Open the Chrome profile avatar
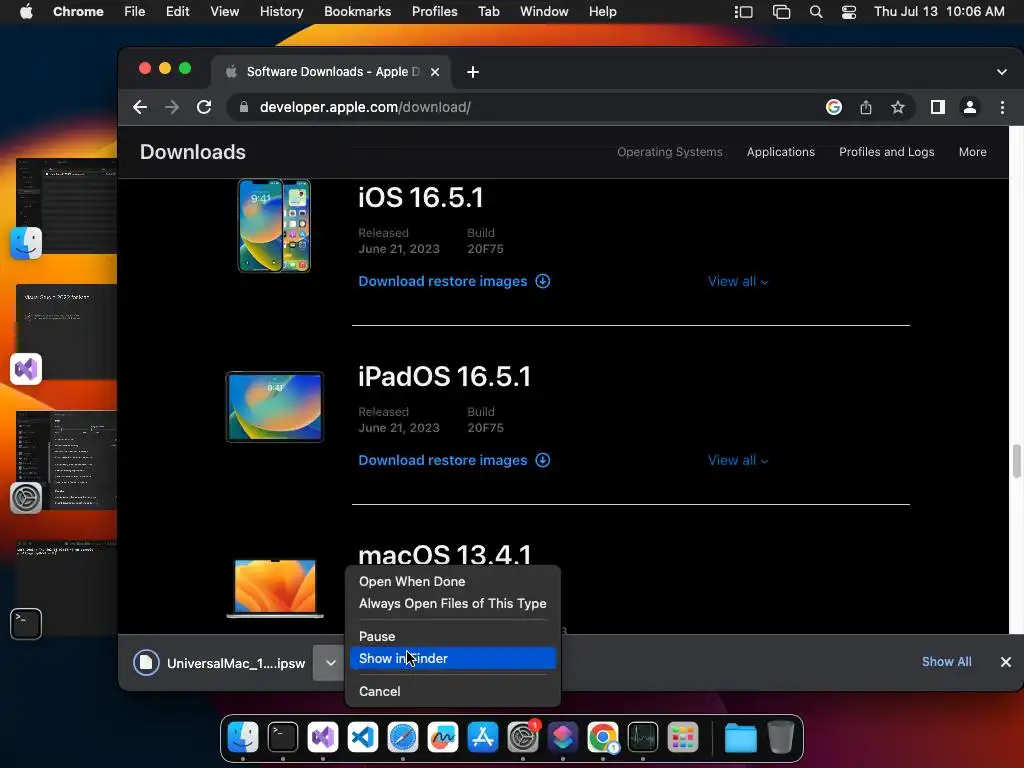 point(970,107)
